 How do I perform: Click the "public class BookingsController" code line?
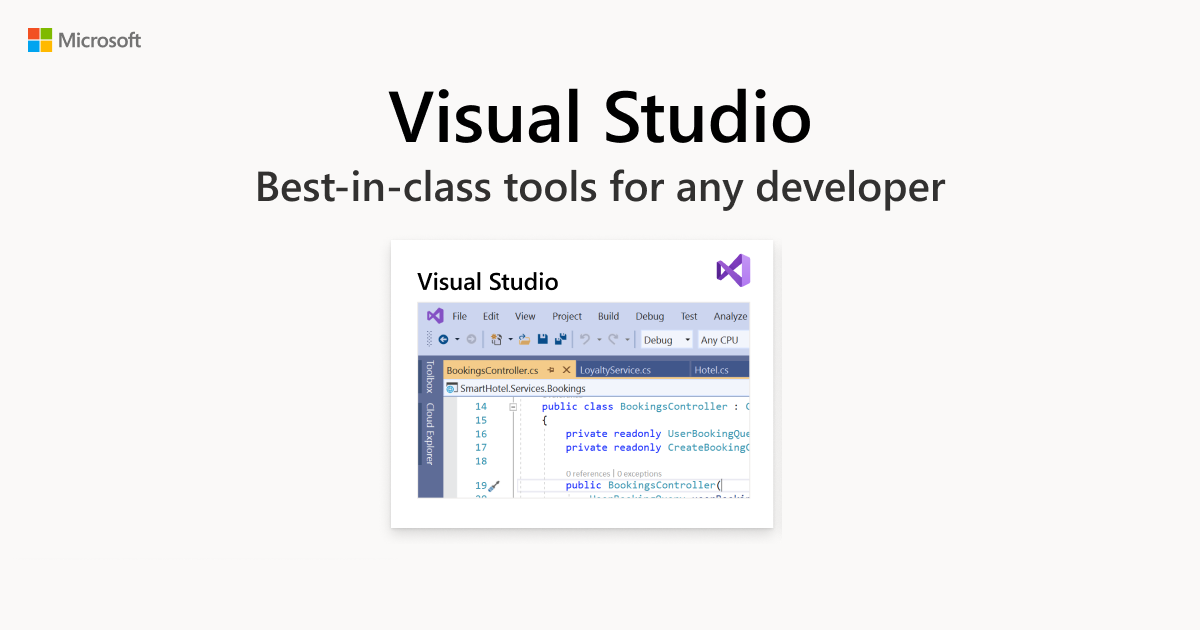coord(646,407)
